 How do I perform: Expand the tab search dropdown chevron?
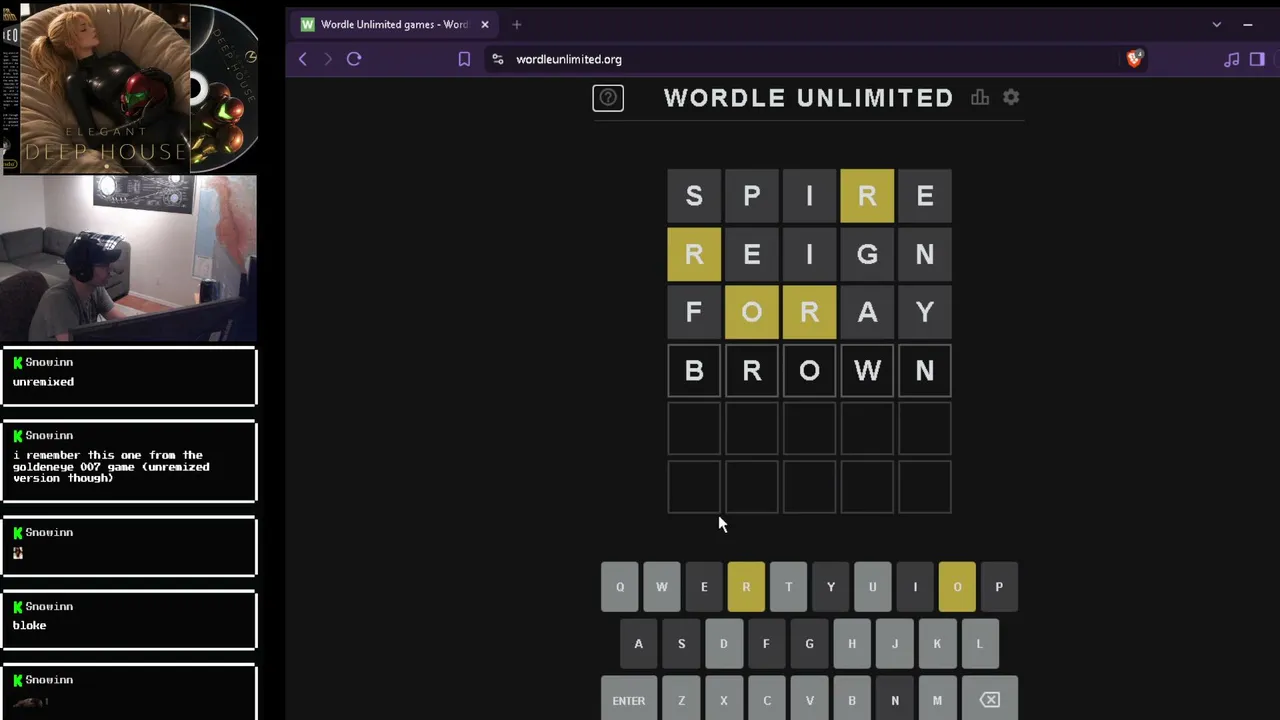coord(1216,24)
